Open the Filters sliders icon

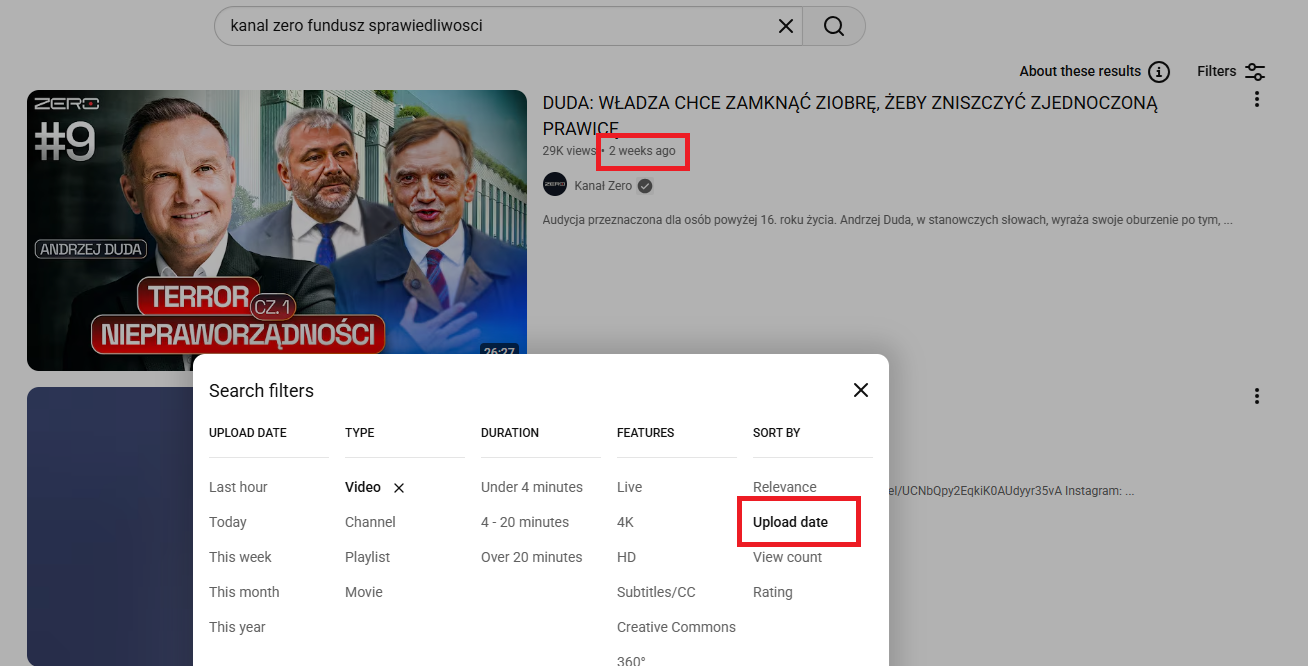(x=1255, y=72)
